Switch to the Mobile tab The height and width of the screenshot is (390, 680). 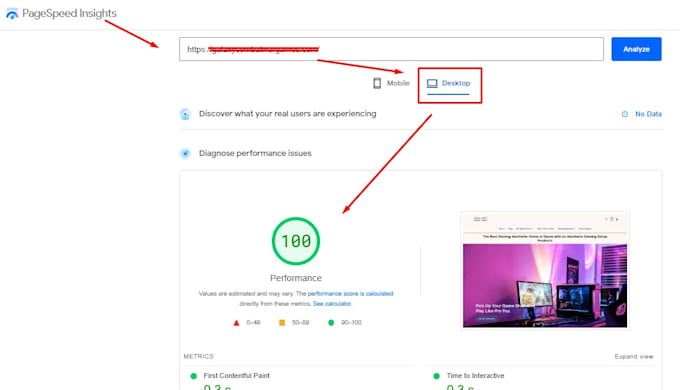click(391, 83)
